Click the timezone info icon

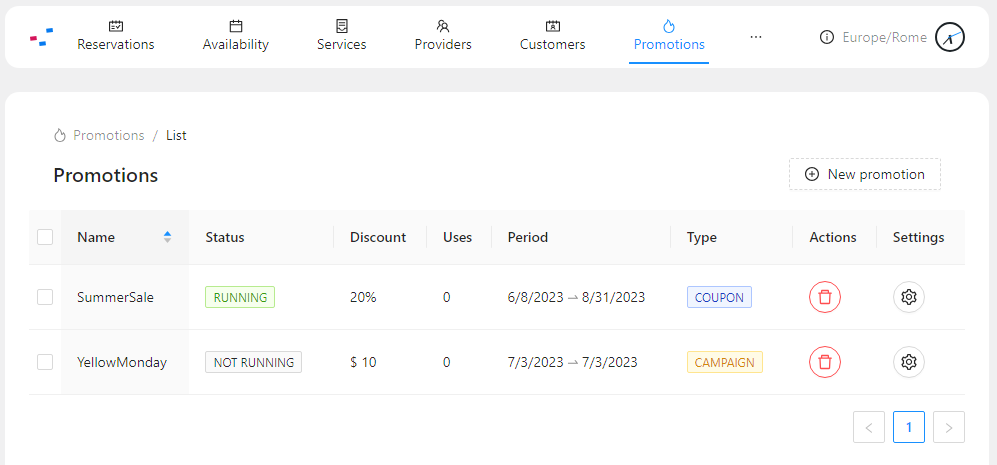coord(826,37)
